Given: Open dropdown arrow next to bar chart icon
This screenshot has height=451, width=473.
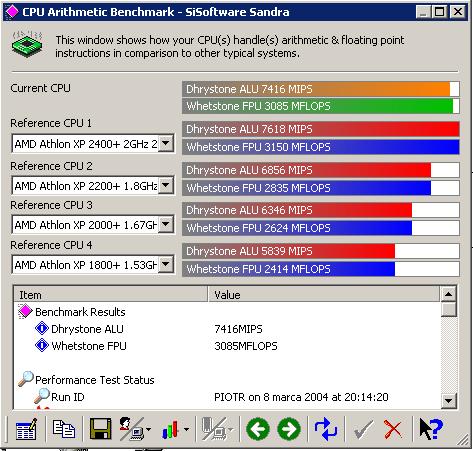Looking at the screenshot, I should coord(186,429).
